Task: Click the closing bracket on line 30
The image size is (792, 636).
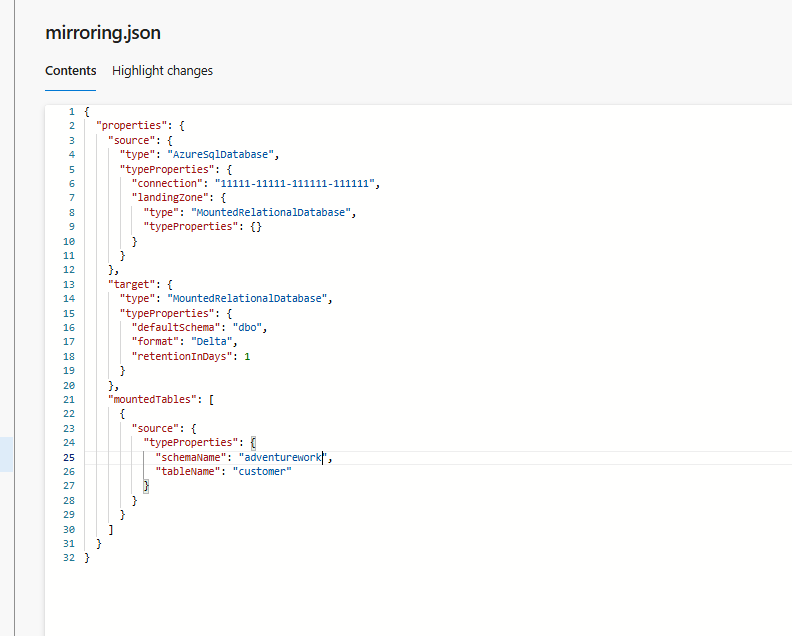Action: (x=111, y=529)
